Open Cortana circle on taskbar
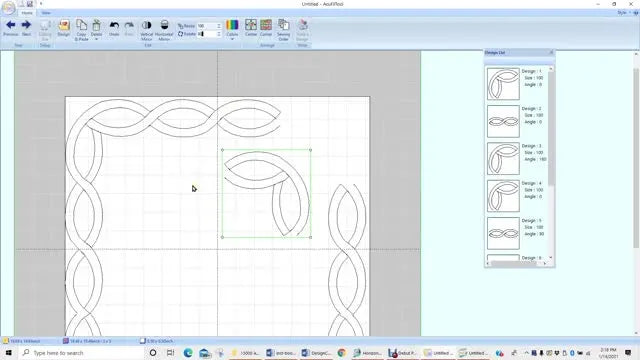This screenshot has width=640, height=360. click(153, 353)
